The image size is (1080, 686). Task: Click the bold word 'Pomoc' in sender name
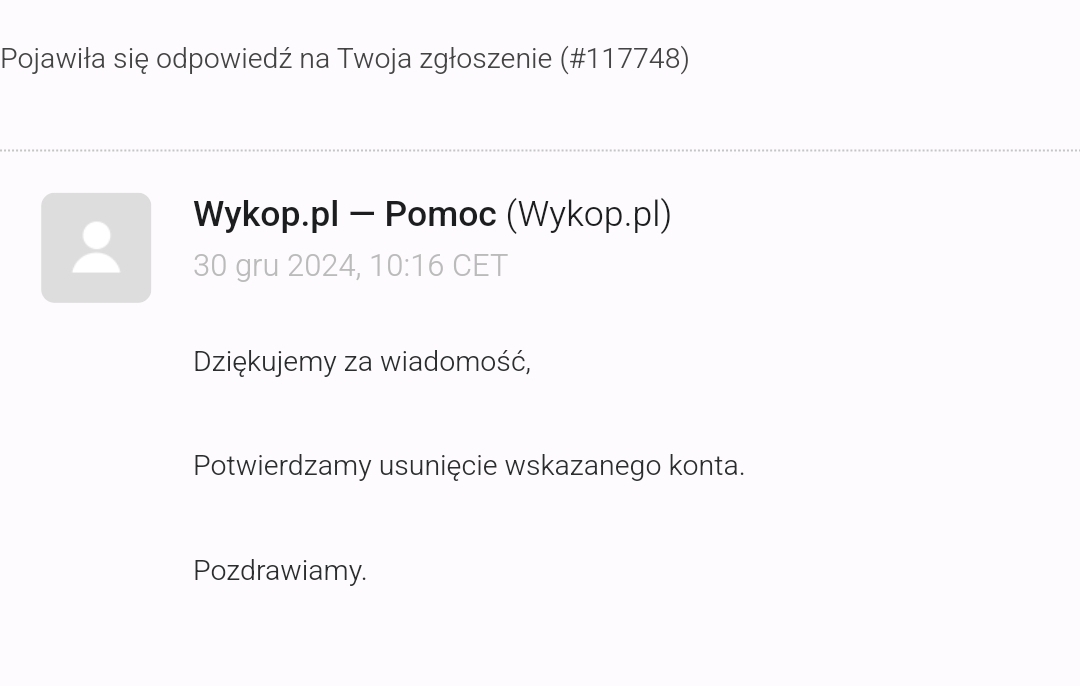pyautogui.click(x=440, y=214)
